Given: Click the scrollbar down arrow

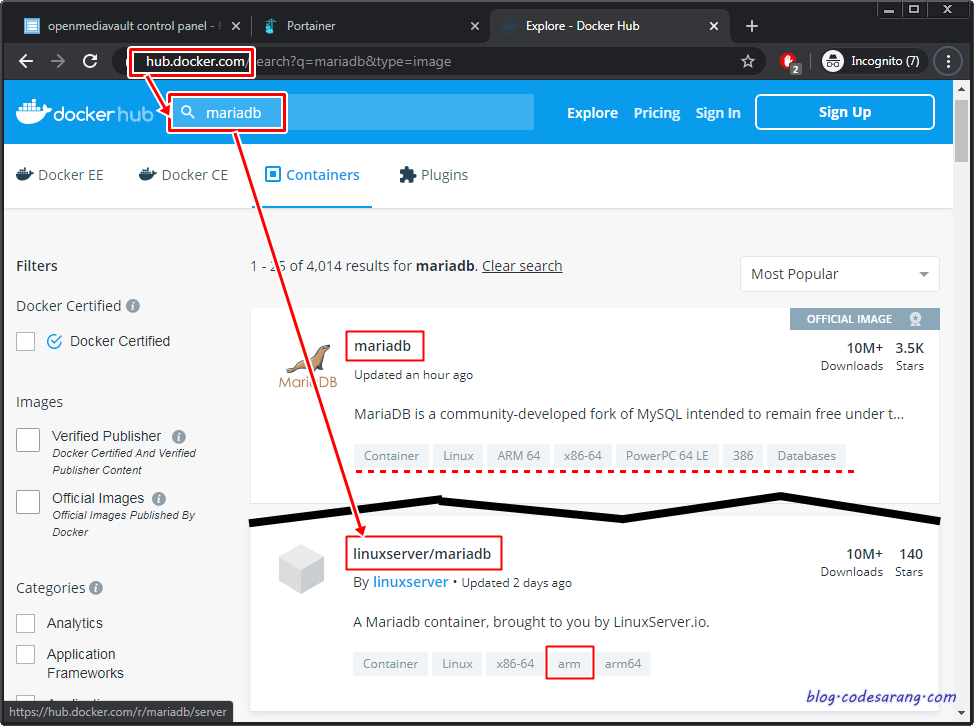Looking at the screenshot, I should pos(962,714).
